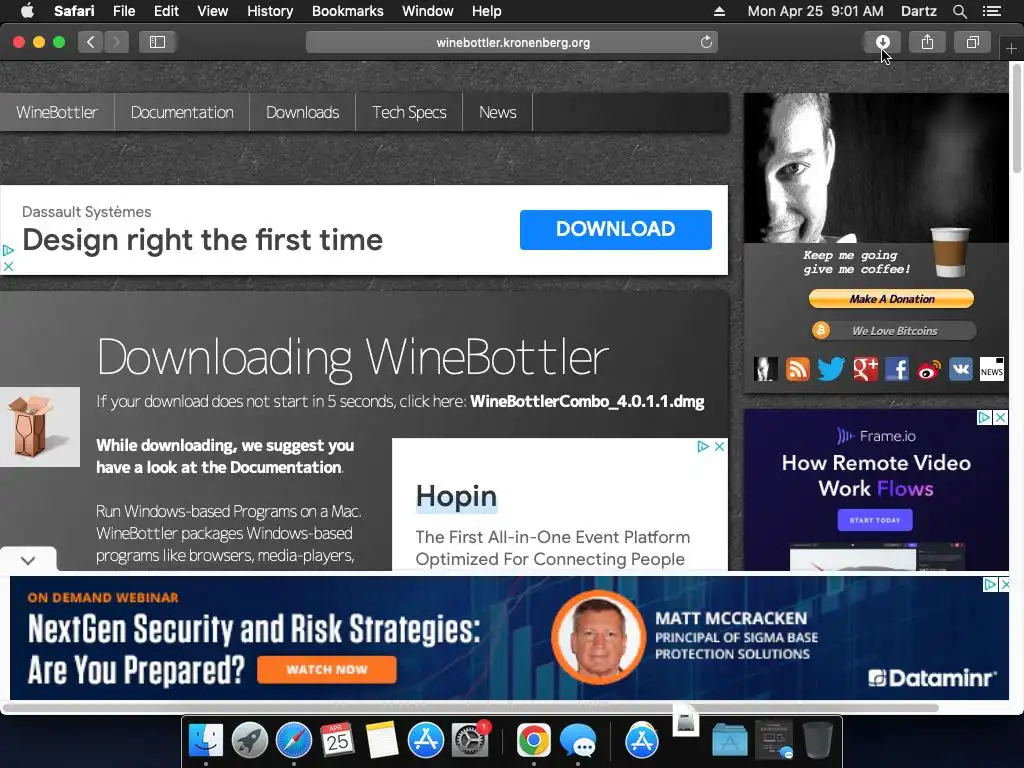Click the page's vertical scrollbar thumb
Image resolution: width=1024 pixels, height=768 pixels.
click(x=1017, y=118)
